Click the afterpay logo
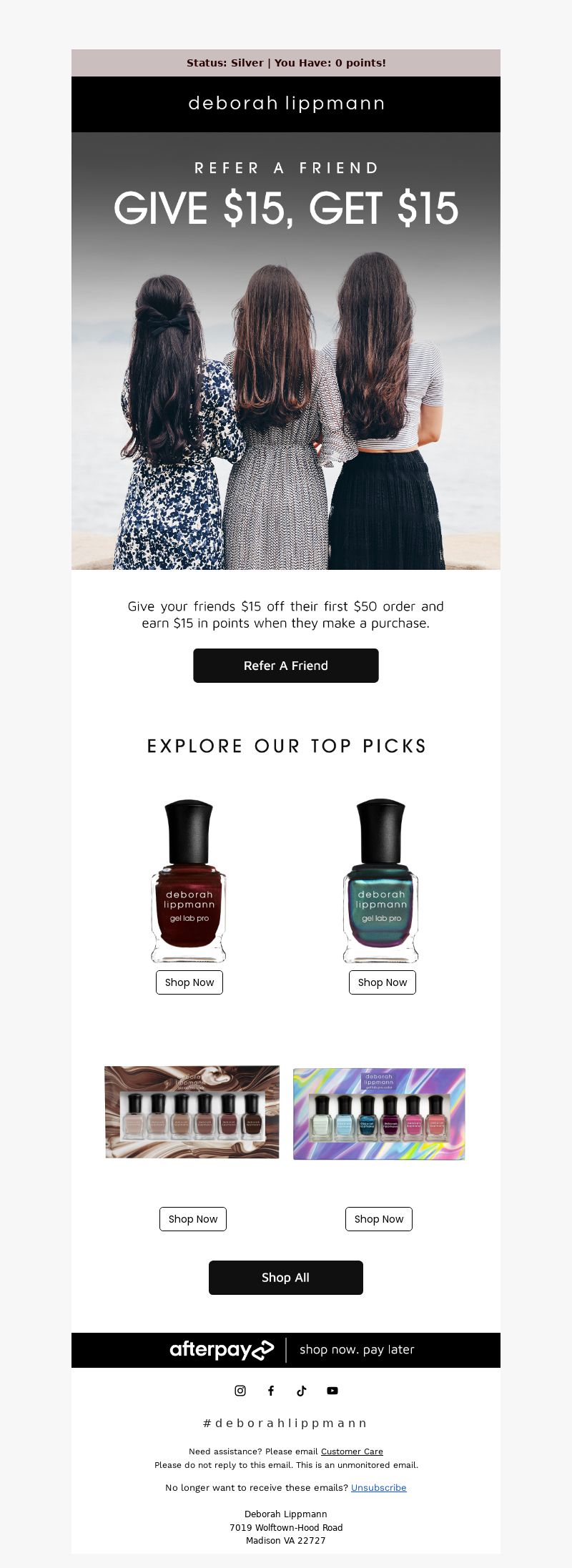Screen dimensions: 572x1568 click(x=222, y=1349)
